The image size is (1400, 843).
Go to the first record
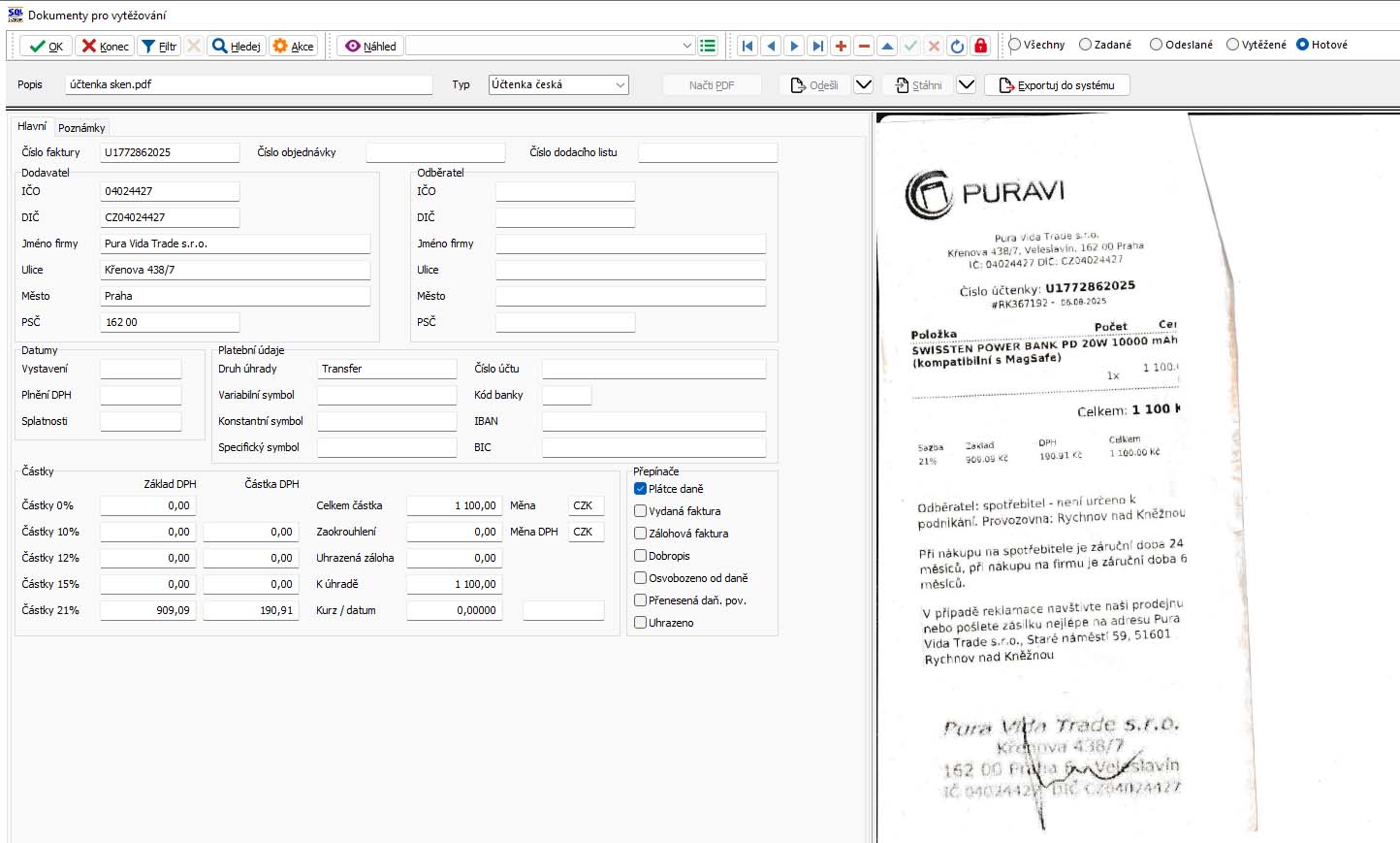click(748, 46)
